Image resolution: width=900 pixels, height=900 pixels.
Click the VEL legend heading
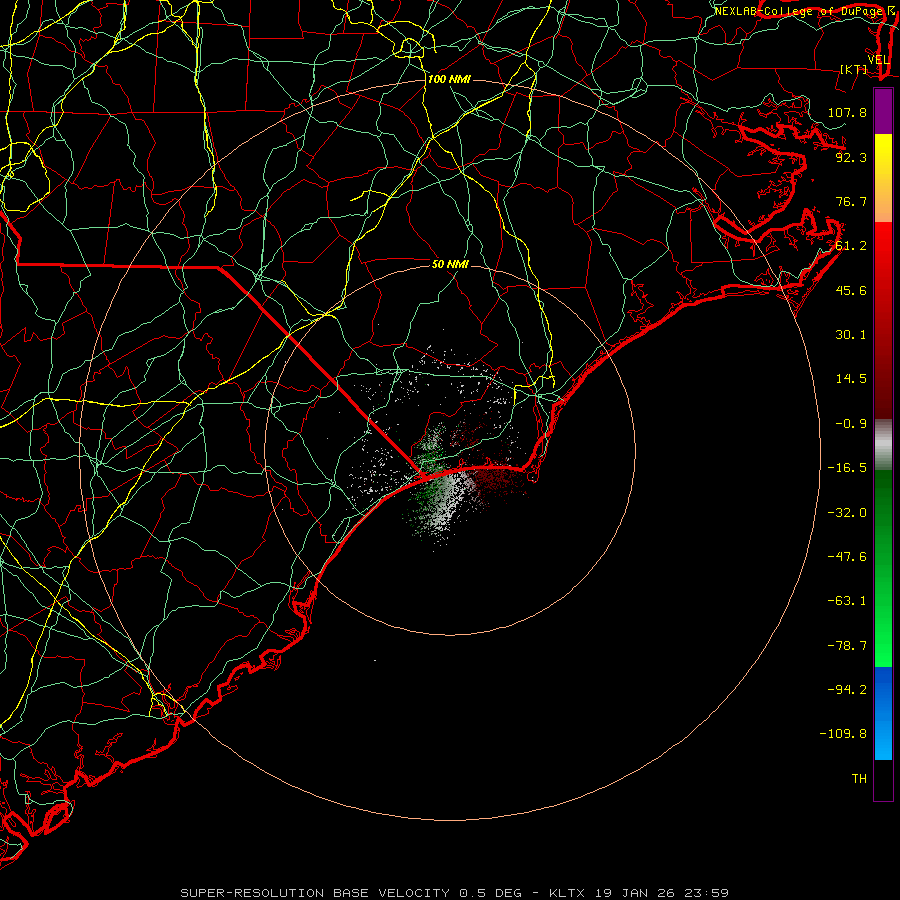point(879,60)
